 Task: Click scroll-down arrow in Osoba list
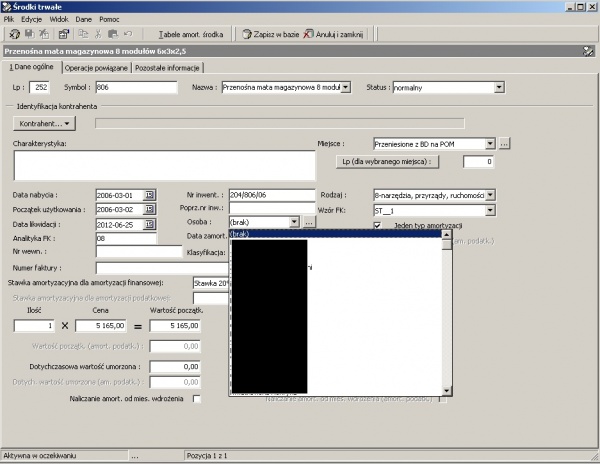click(x=447, y=391)
